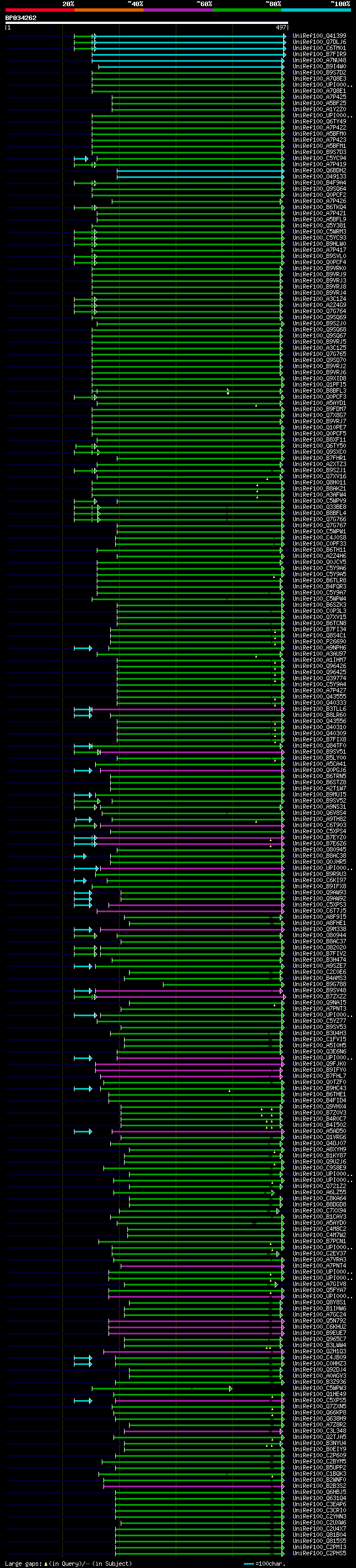Select the UniRef100_Q9SQ64 label
356x1568 pixels.
(319, 189)
